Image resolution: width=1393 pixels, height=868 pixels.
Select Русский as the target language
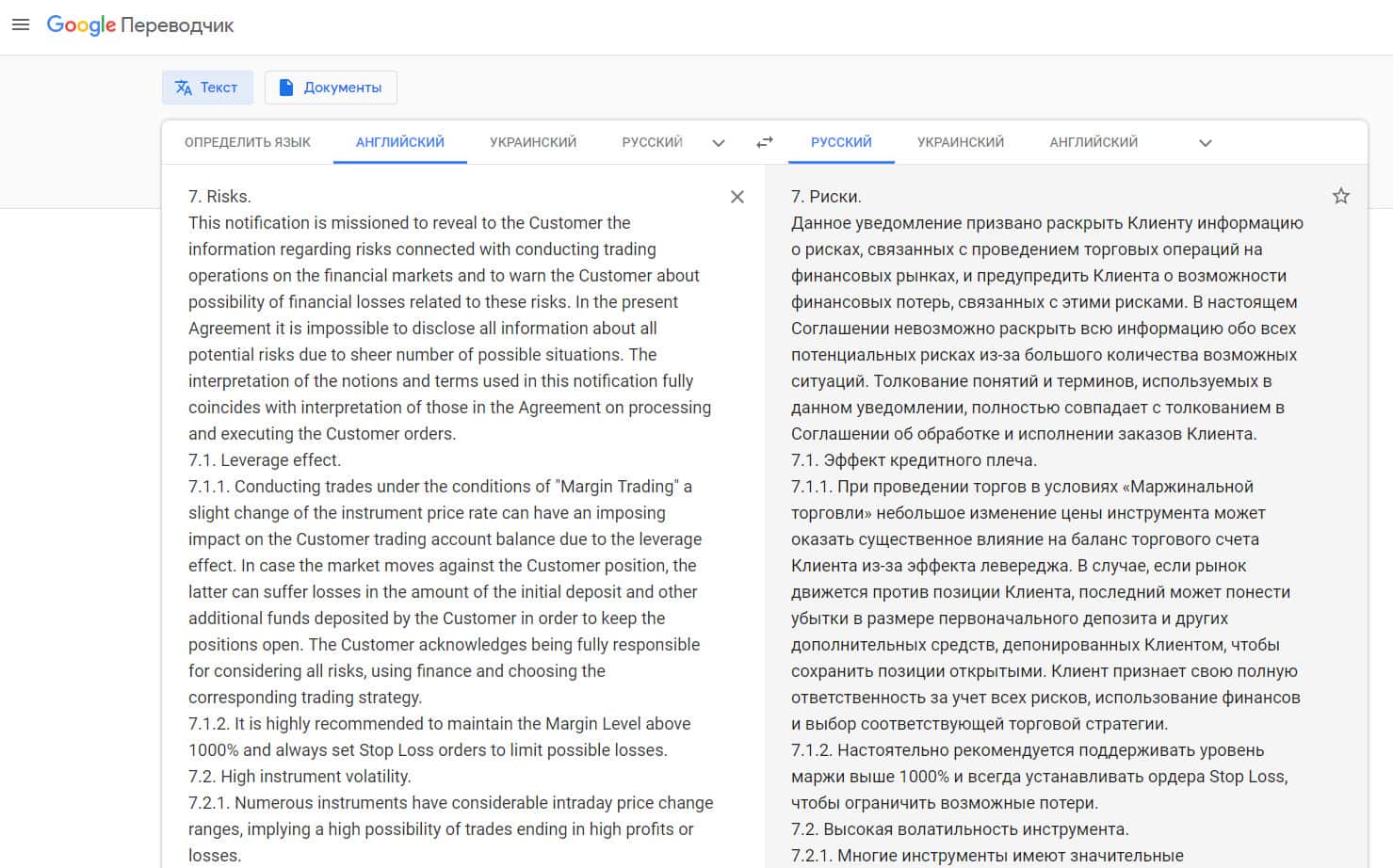click(841, 142)
